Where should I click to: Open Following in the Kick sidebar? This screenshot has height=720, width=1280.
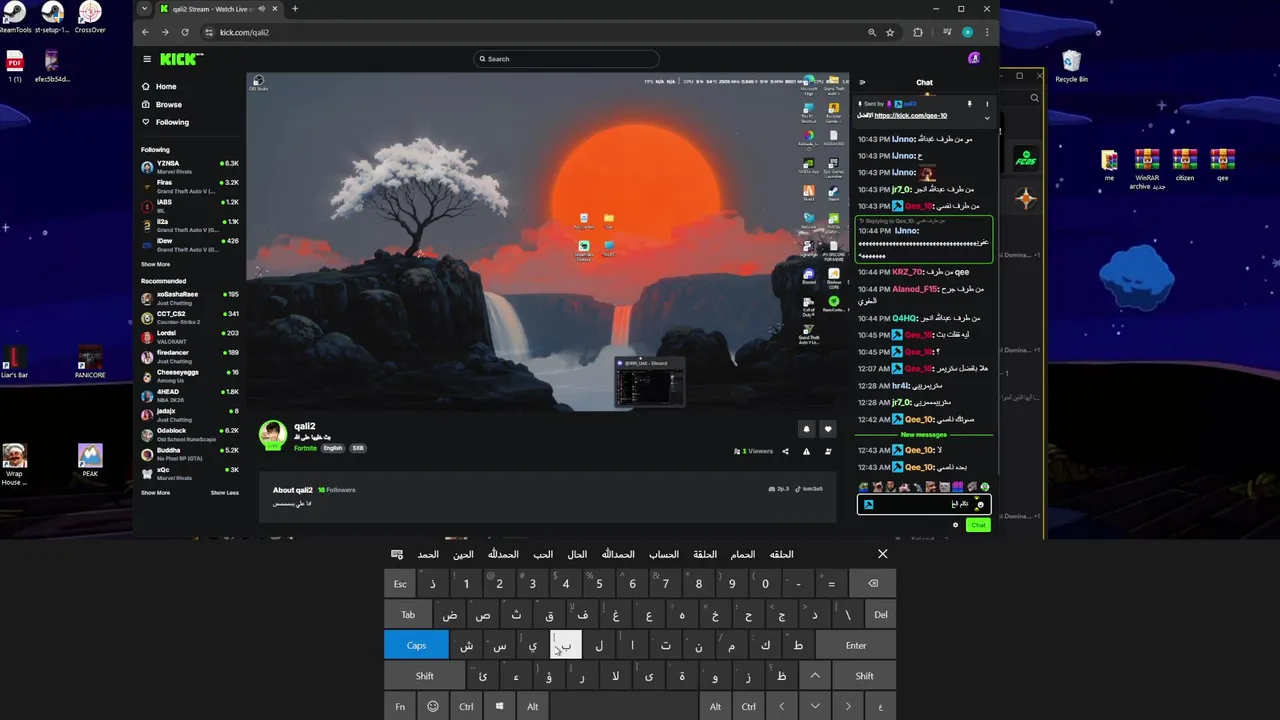point(165,122)
